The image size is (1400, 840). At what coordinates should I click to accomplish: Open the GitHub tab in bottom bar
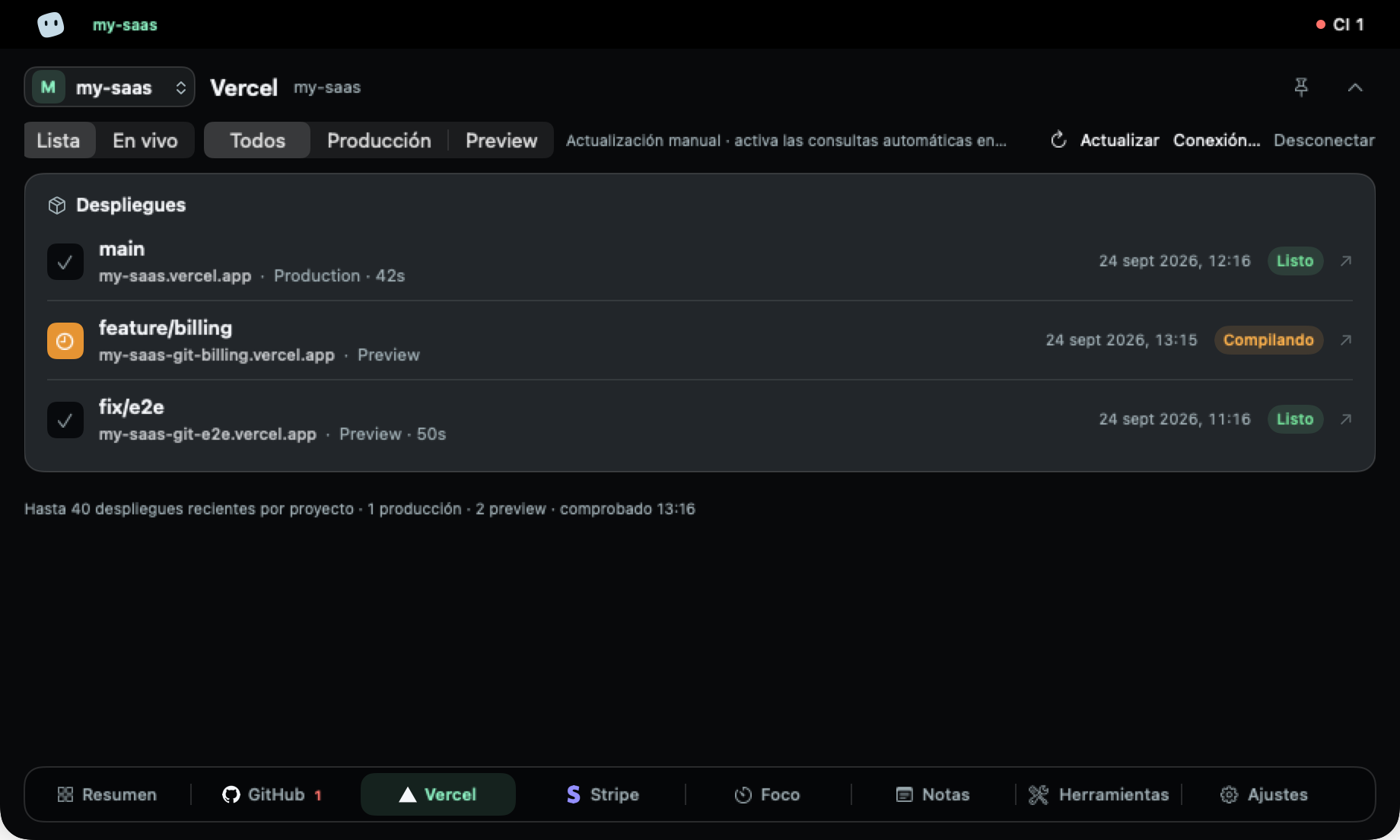click(272, 794)
